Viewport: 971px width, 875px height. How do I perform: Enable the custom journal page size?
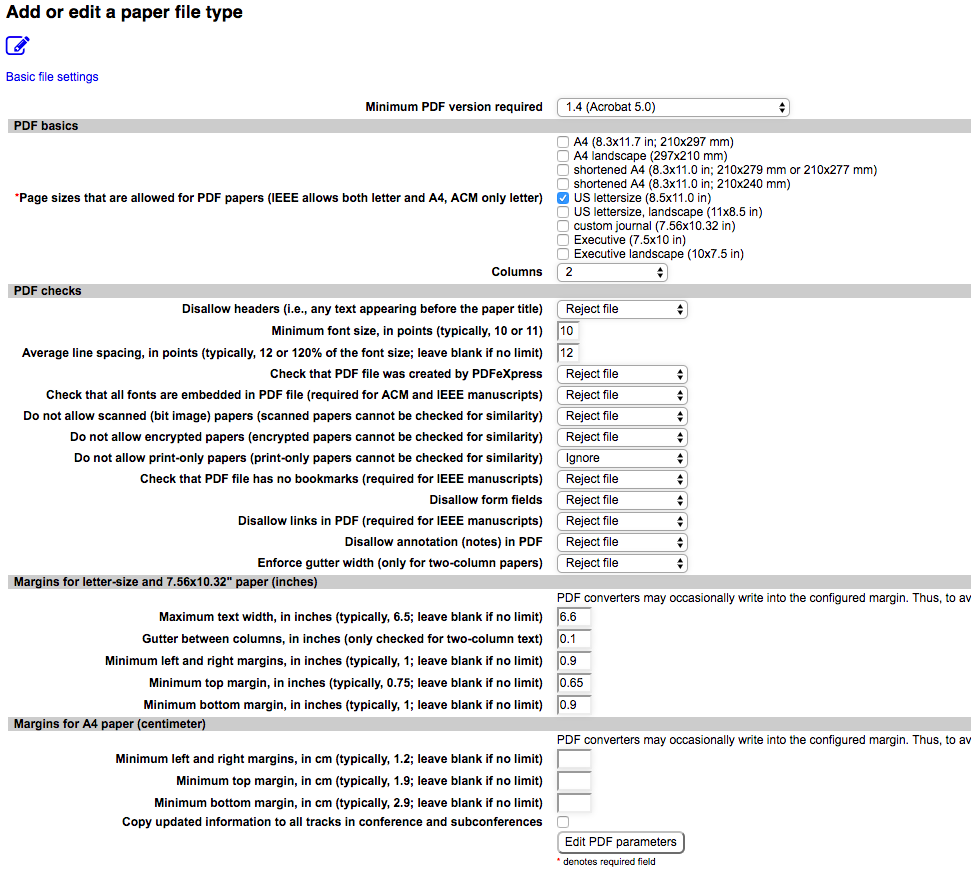(563, 226)
